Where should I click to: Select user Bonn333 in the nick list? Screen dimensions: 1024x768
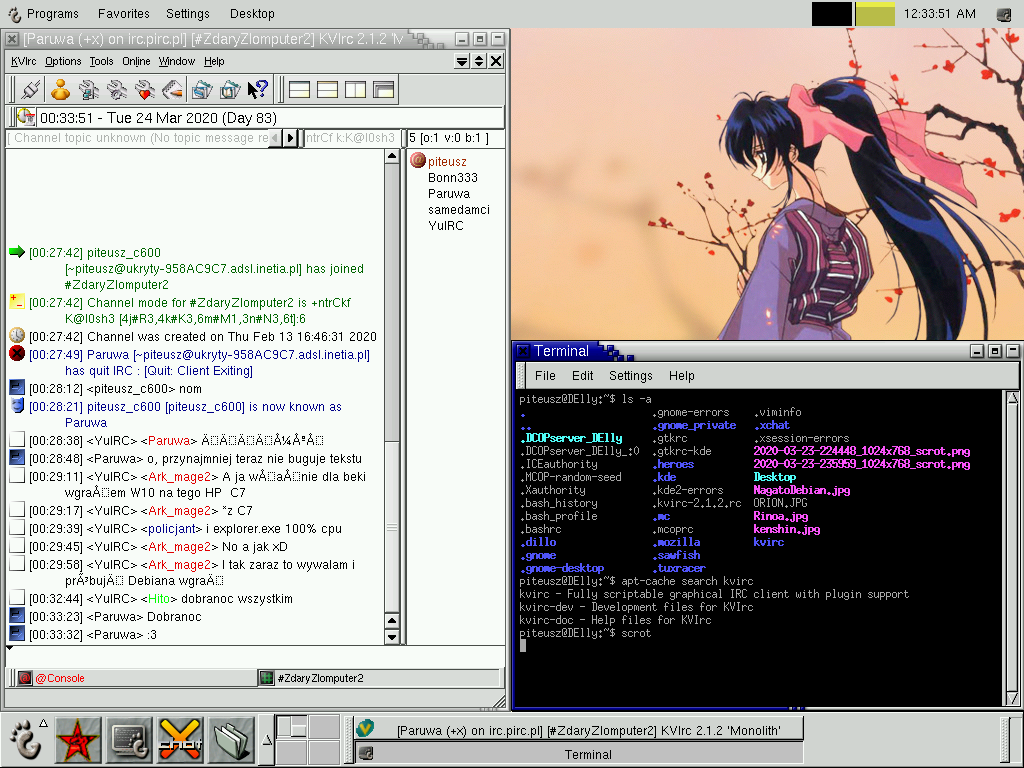pyautogui.click(x=453, y=178)
